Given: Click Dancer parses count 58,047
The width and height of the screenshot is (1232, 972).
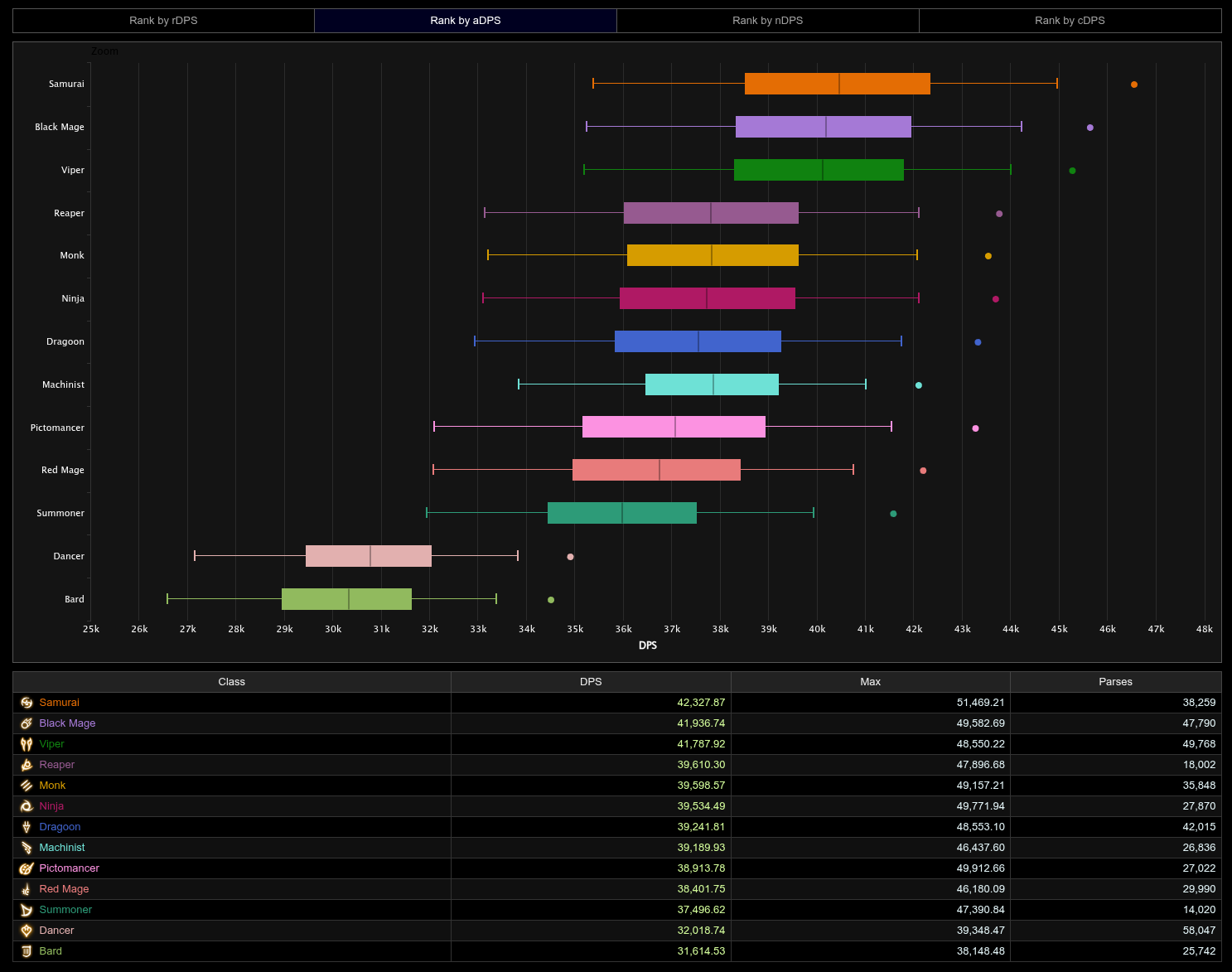Looking at the screenshot, I should pyautogui.click(x=1200, y=931).
